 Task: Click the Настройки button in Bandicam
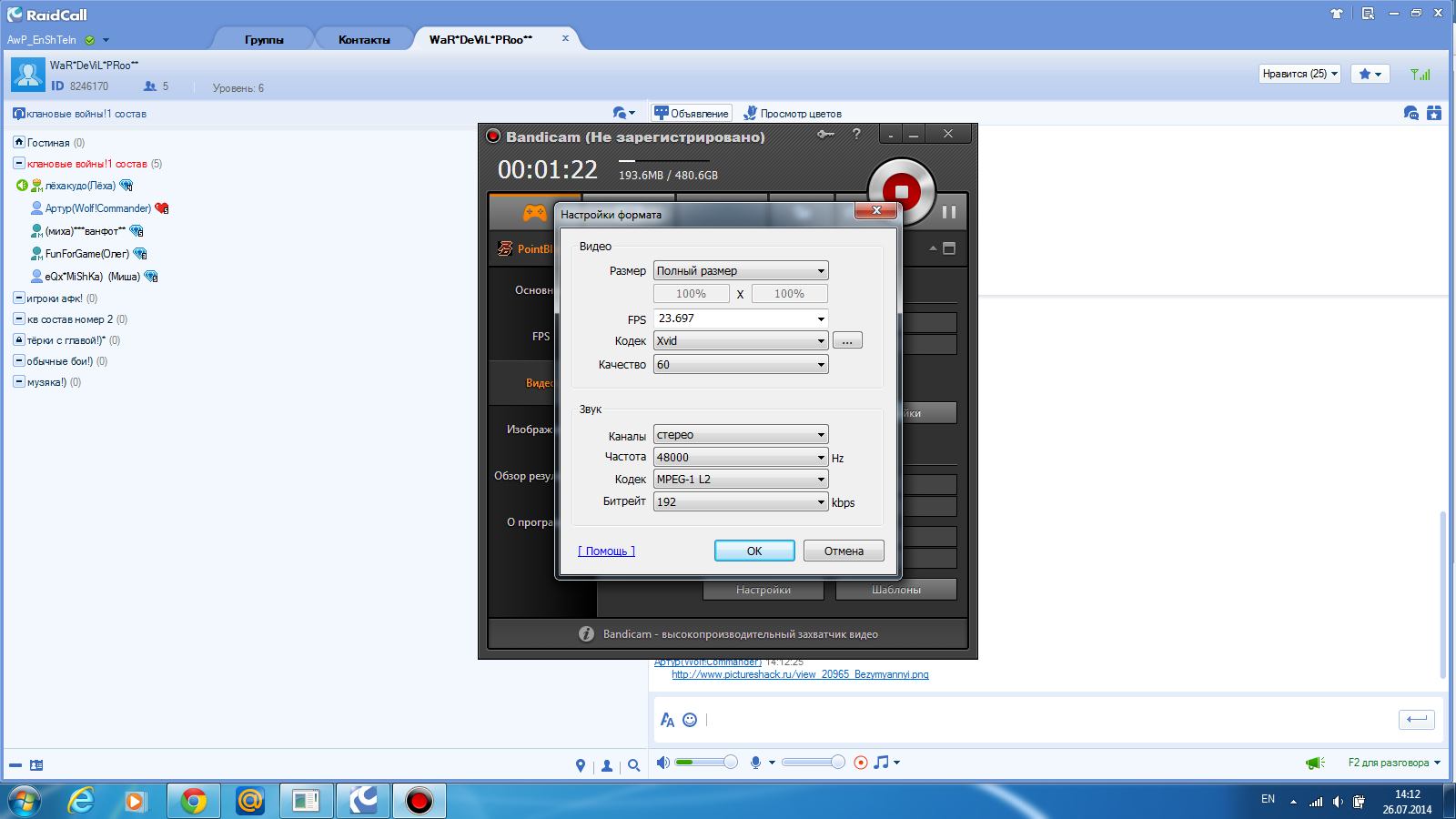(x=763, y=590)
